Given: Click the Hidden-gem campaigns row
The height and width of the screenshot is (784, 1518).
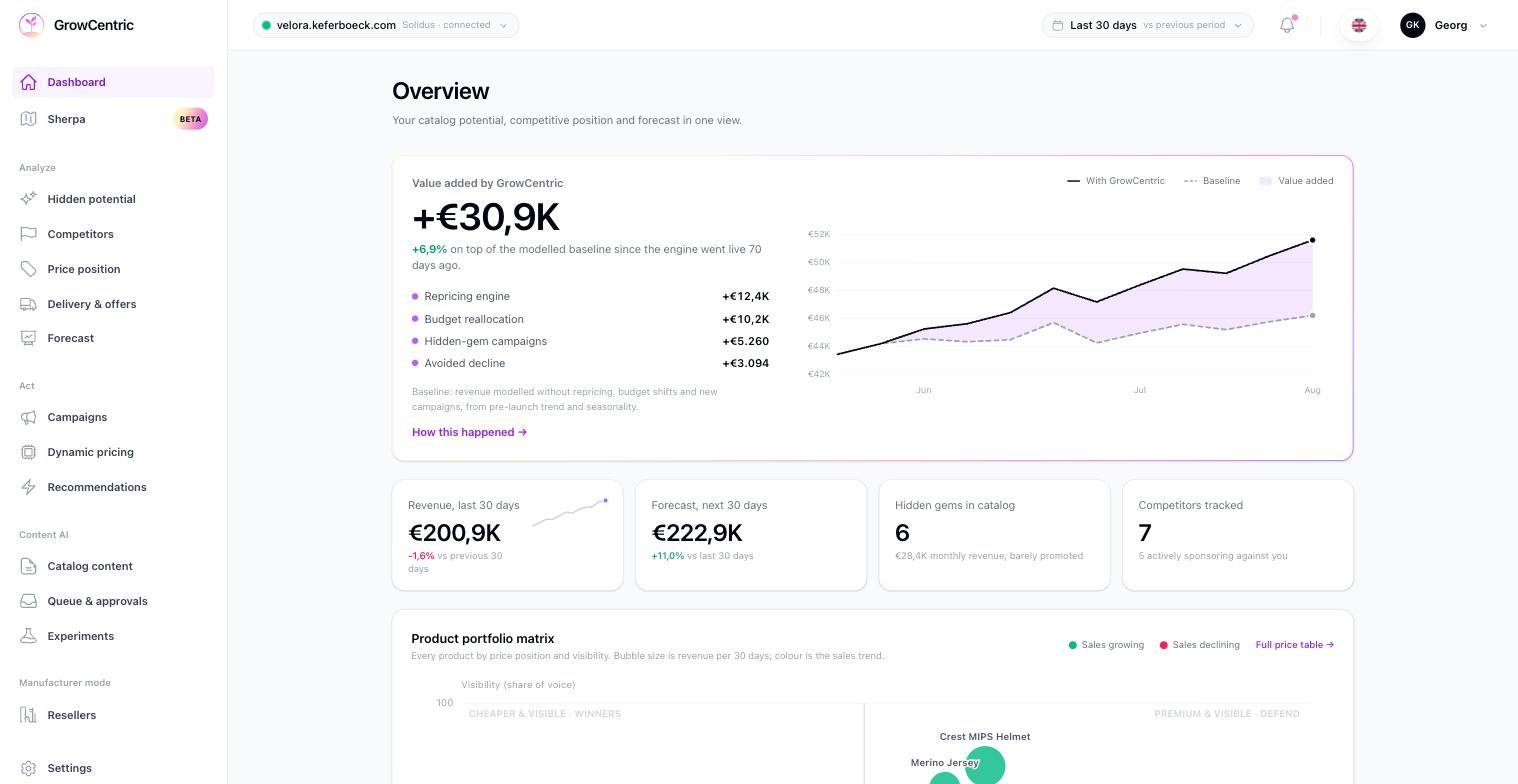Looking at the screenshot, I should pyautogui.click(x=590, y=341).
